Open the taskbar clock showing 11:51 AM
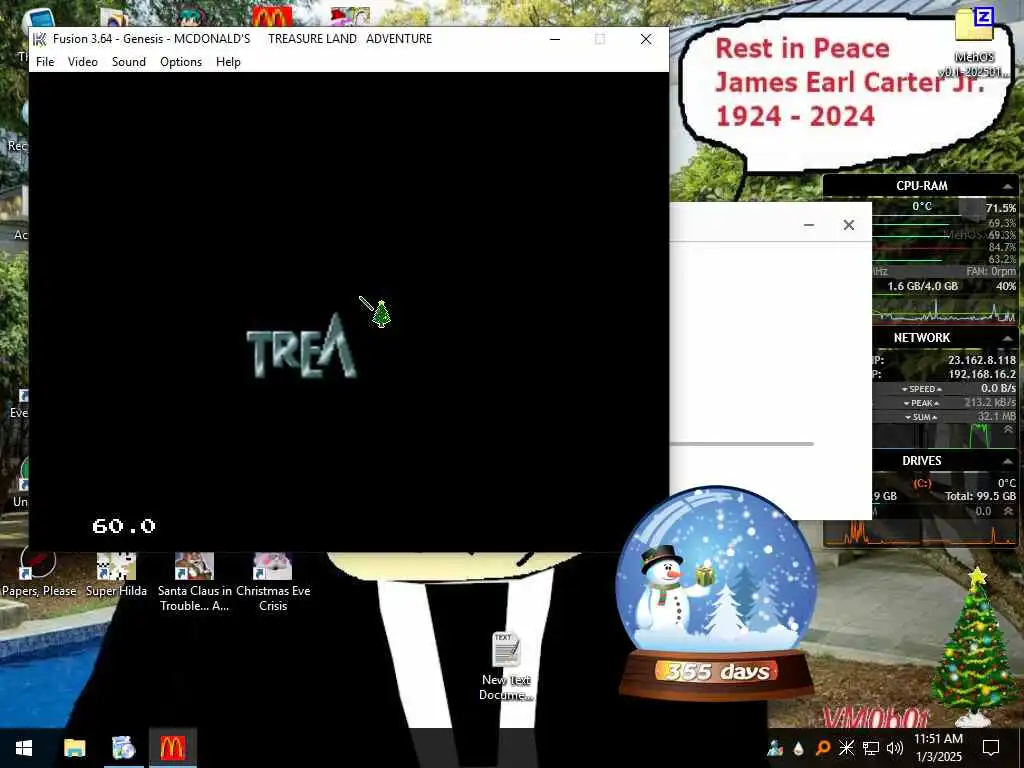Image resolution: width=1024 pixels, height=768 pixels. point(938,748)
